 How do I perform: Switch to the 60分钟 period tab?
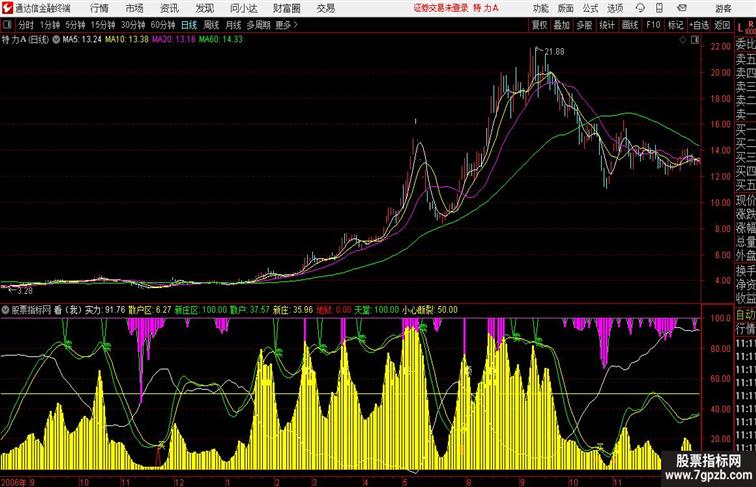tap(163, 25)
